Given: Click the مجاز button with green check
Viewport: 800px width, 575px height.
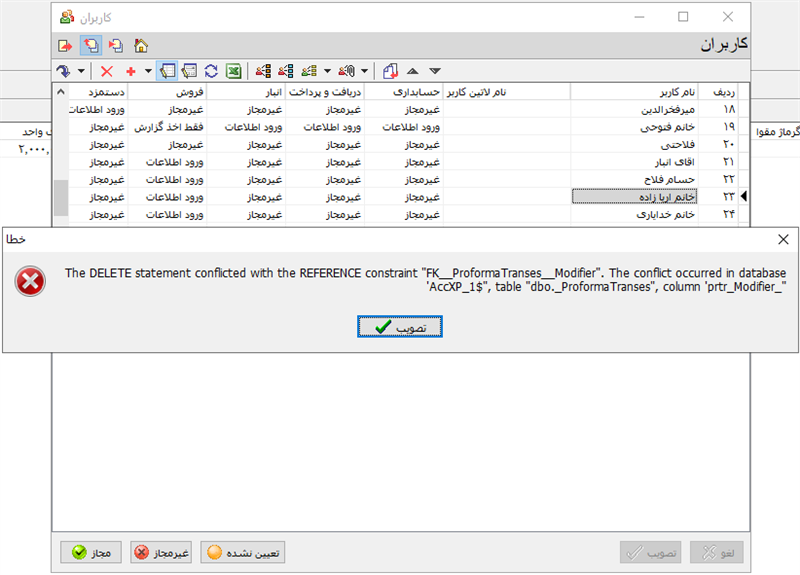Looking at the screenshot, I should [90, 551].
